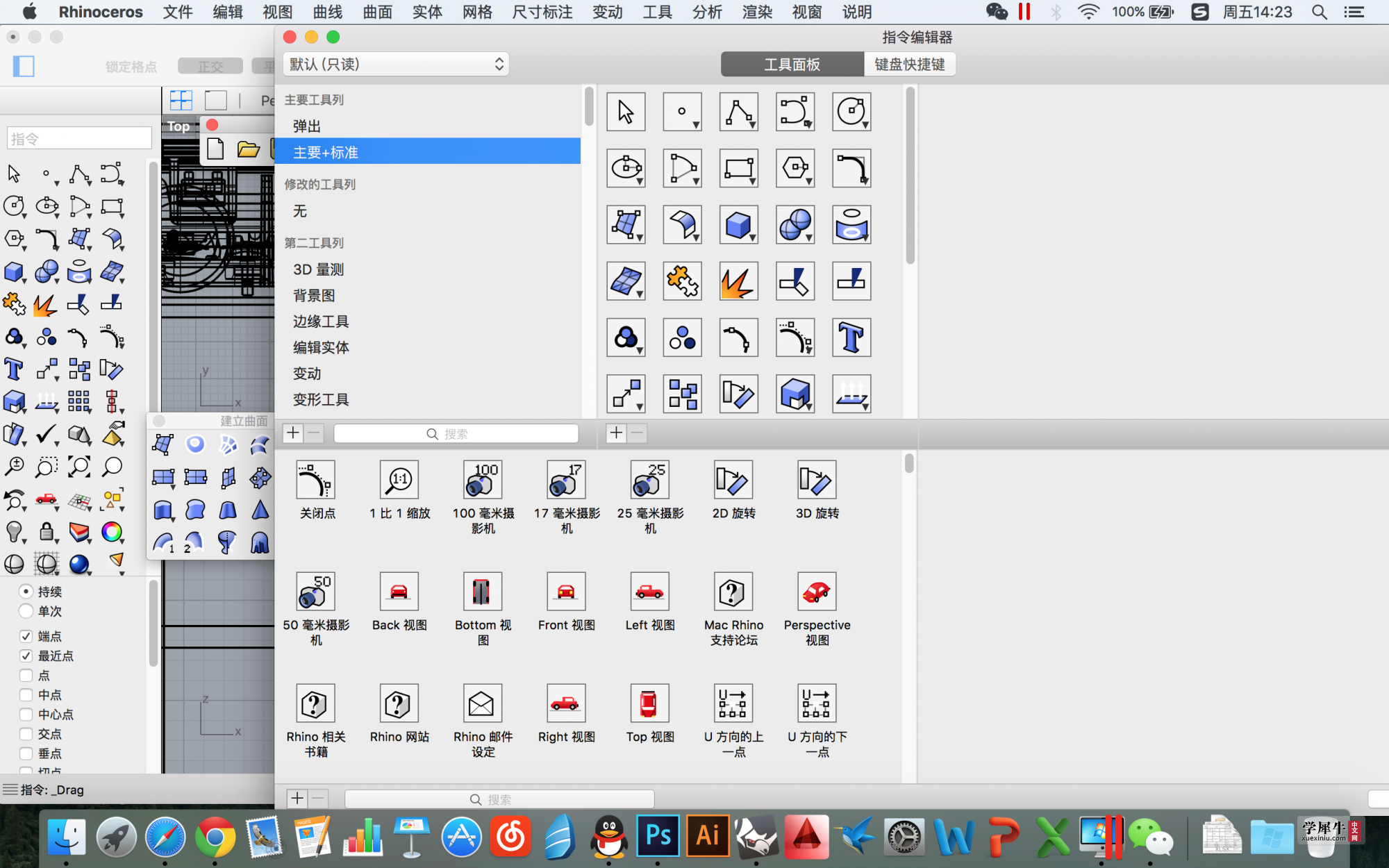Click the Box solid tool in palette
Screen dimensions: 1389x868
click(738, 225)
